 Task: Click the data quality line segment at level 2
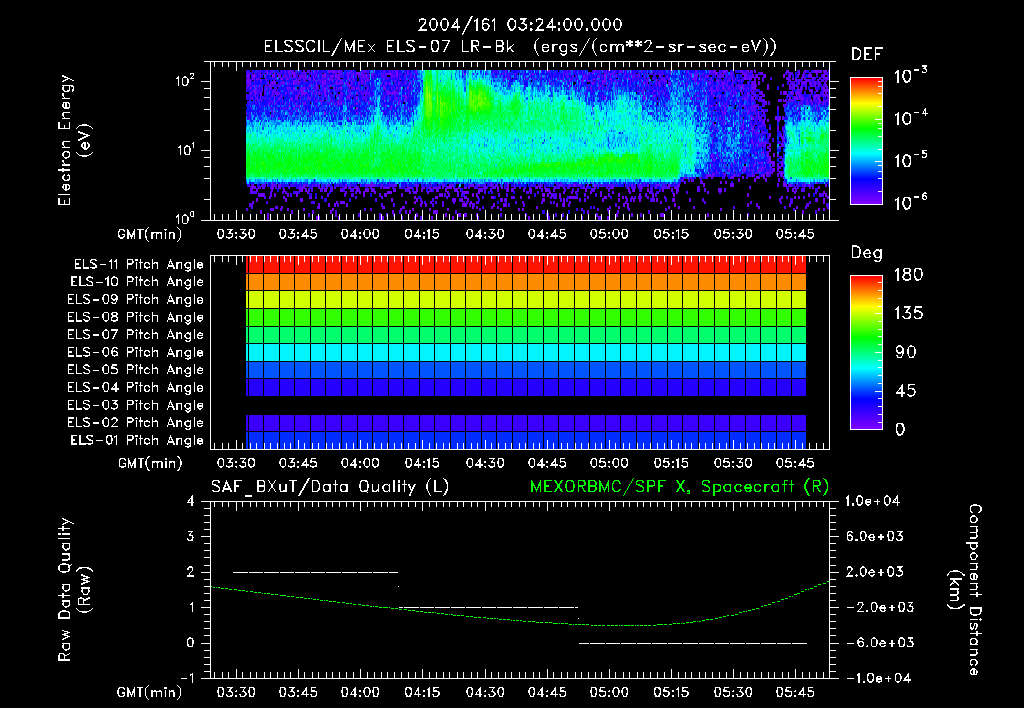(315, 572)
